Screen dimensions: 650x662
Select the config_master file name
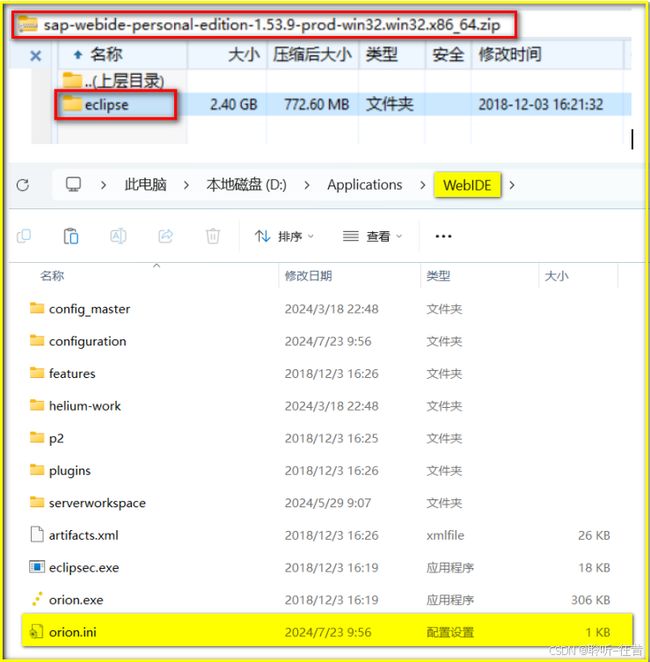click(89, 309)
